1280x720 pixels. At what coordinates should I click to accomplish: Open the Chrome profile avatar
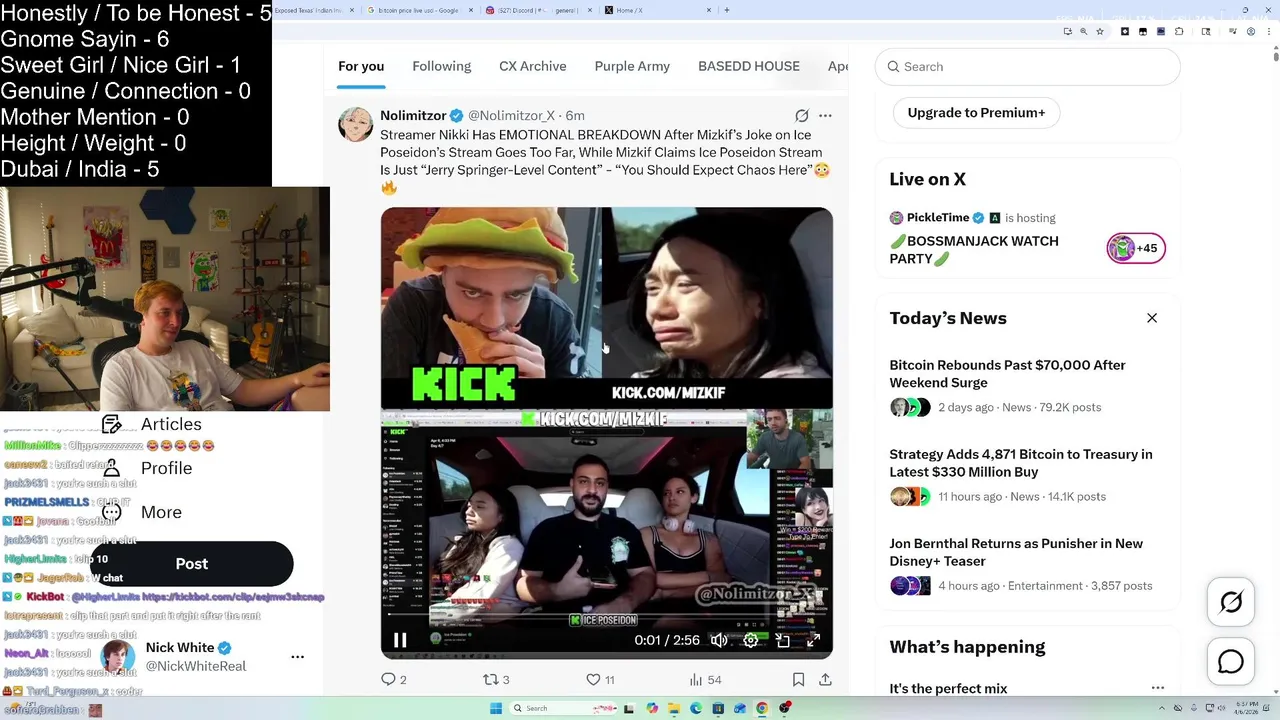point(1251,31)
